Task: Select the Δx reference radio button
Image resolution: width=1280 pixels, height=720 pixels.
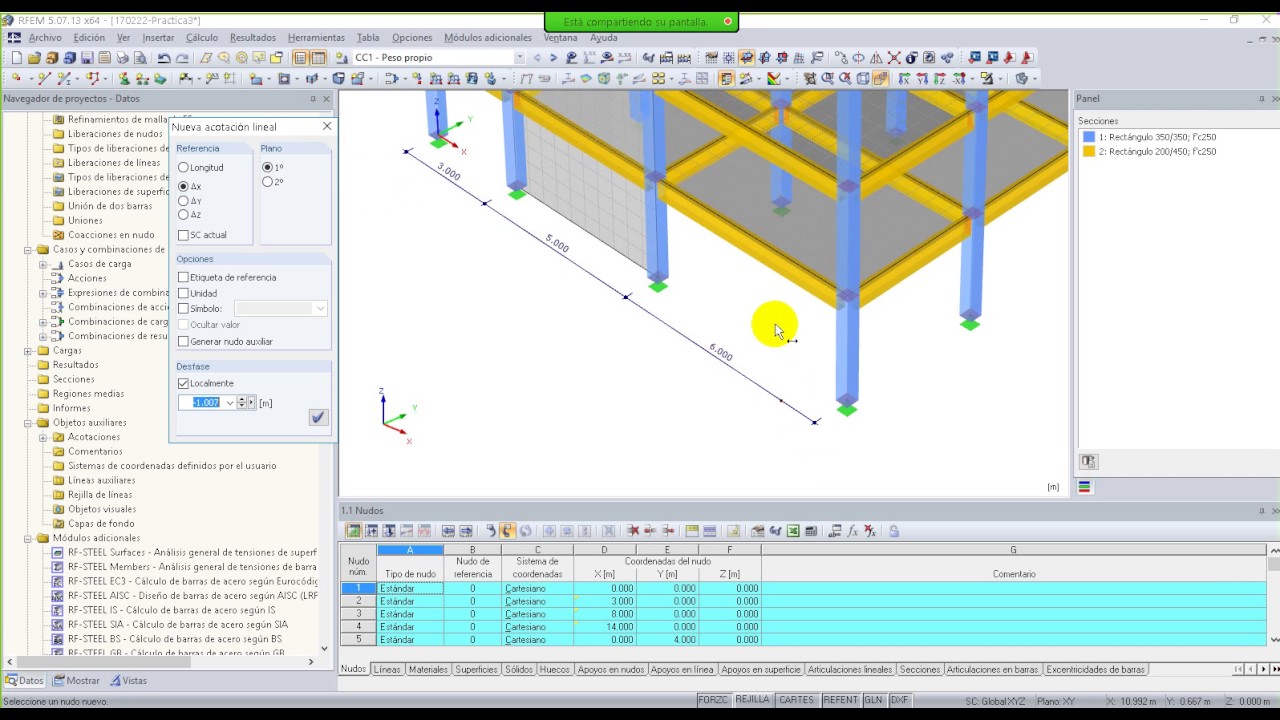Action: click(x=183, y=186)
